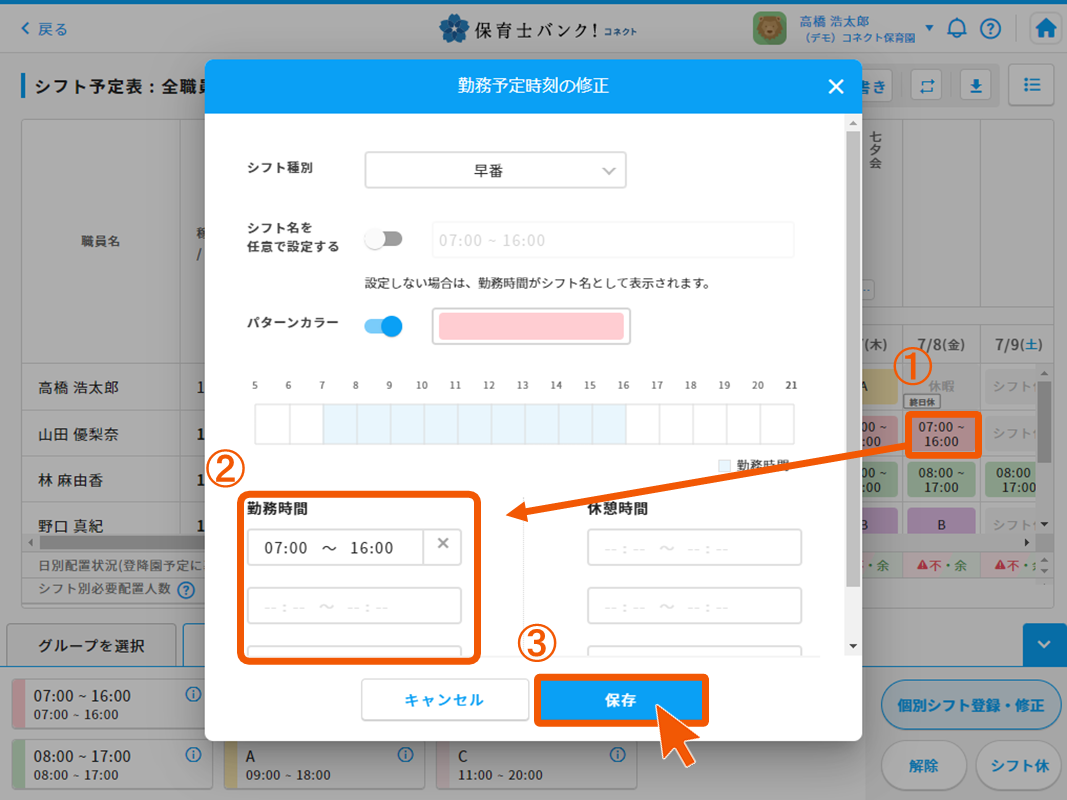Click info icon on pattern A card
The image size is (1067, 800).
tap(405, 755)
